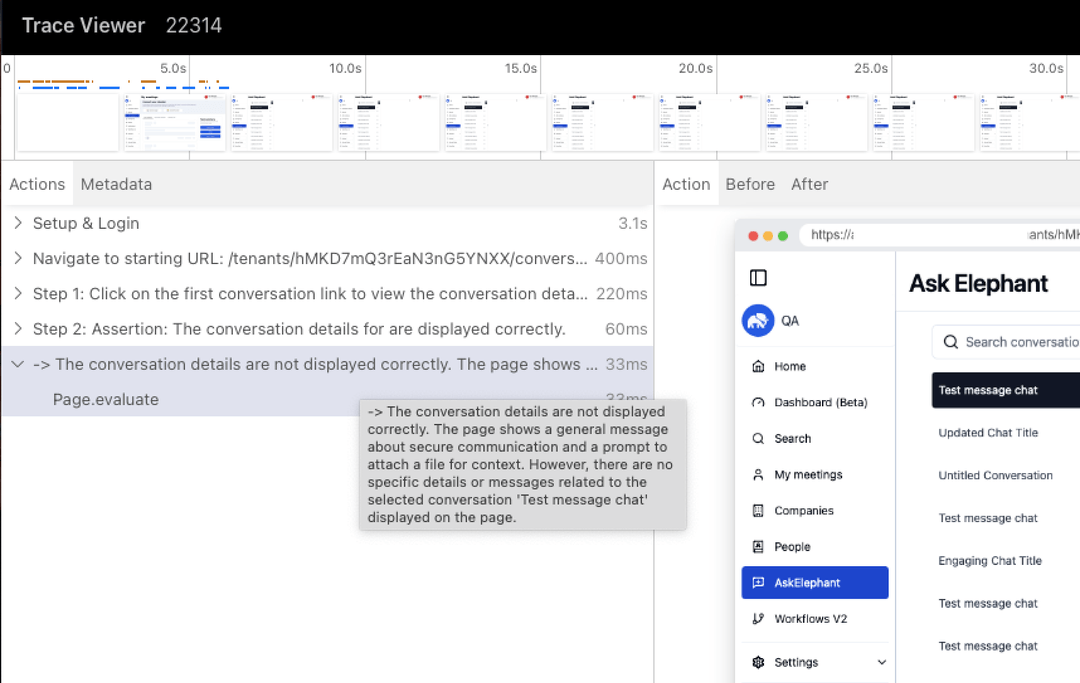Click the 30.0s timeline marker

pos(1046,68)
